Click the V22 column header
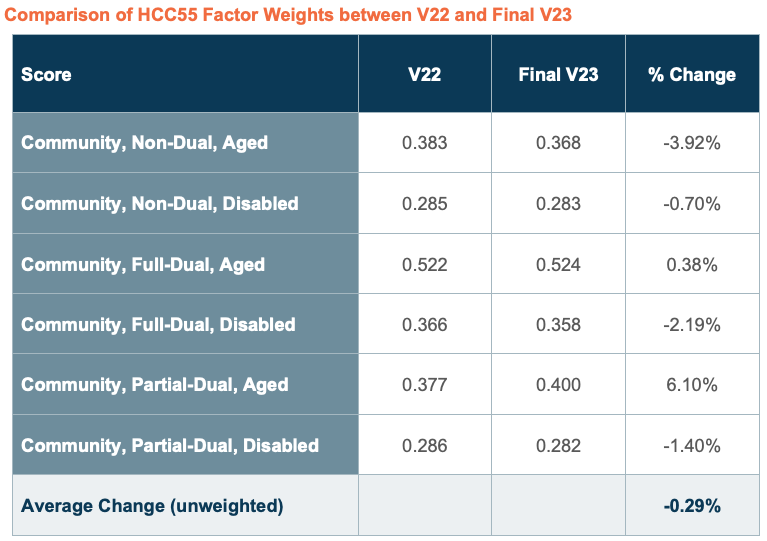 (x=424, y=75)
